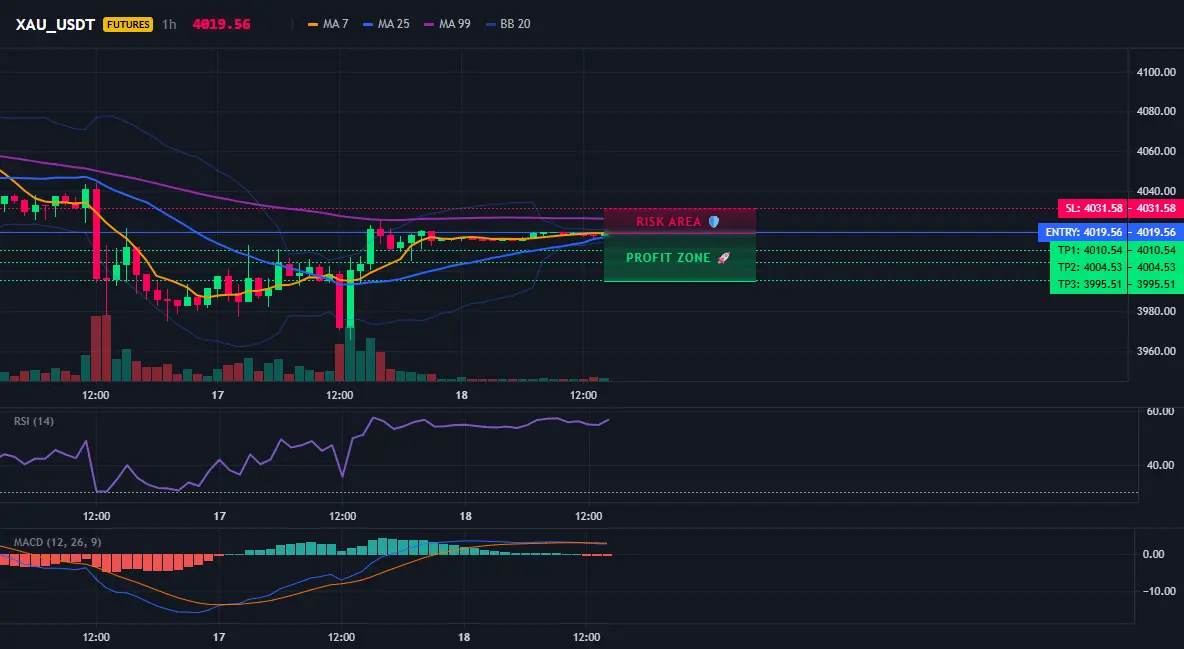Screen dimensions: 1184x649
Task: Click the rocket icon in PROFIT ZONE
Action: click(723, 258)
